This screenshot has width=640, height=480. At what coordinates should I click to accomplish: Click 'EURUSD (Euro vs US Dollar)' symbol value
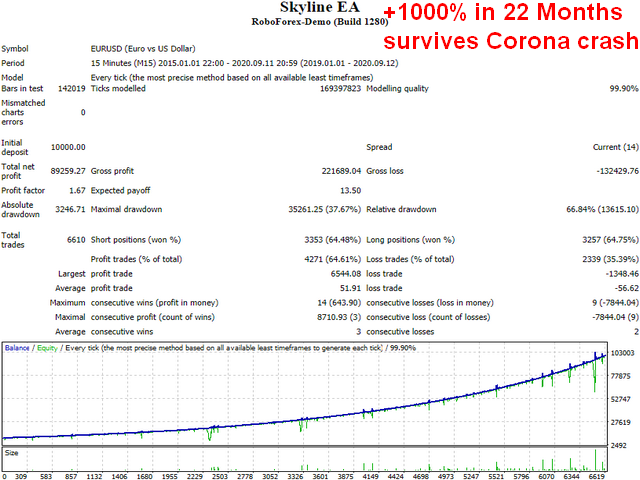(x=143, y=49)
